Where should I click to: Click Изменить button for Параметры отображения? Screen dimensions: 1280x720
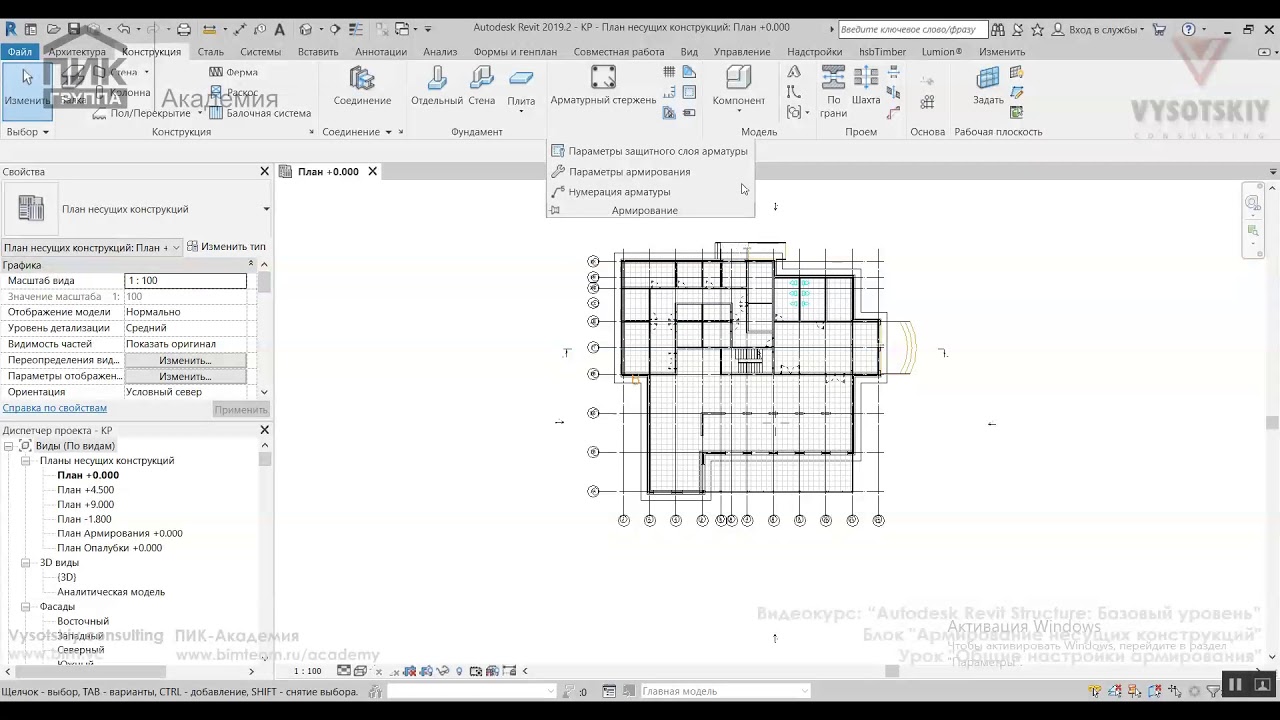pyautogui.click(x=185, y=376)
